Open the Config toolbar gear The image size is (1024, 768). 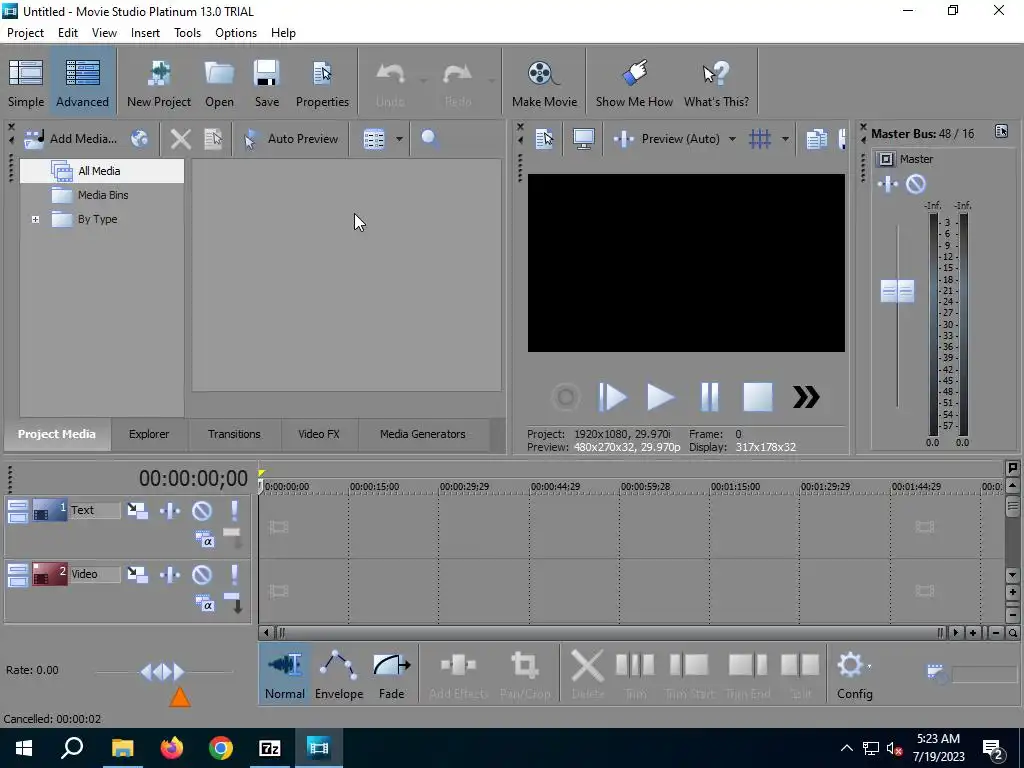(854, 674)
